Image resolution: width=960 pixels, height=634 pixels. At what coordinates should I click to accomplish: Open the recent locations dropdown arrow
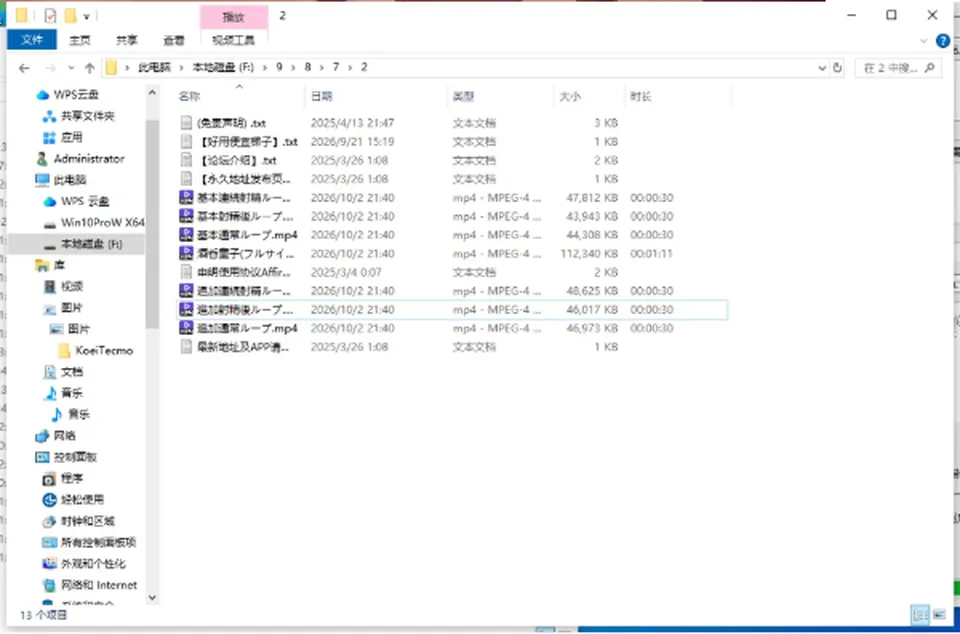click(x=71, y=68)
